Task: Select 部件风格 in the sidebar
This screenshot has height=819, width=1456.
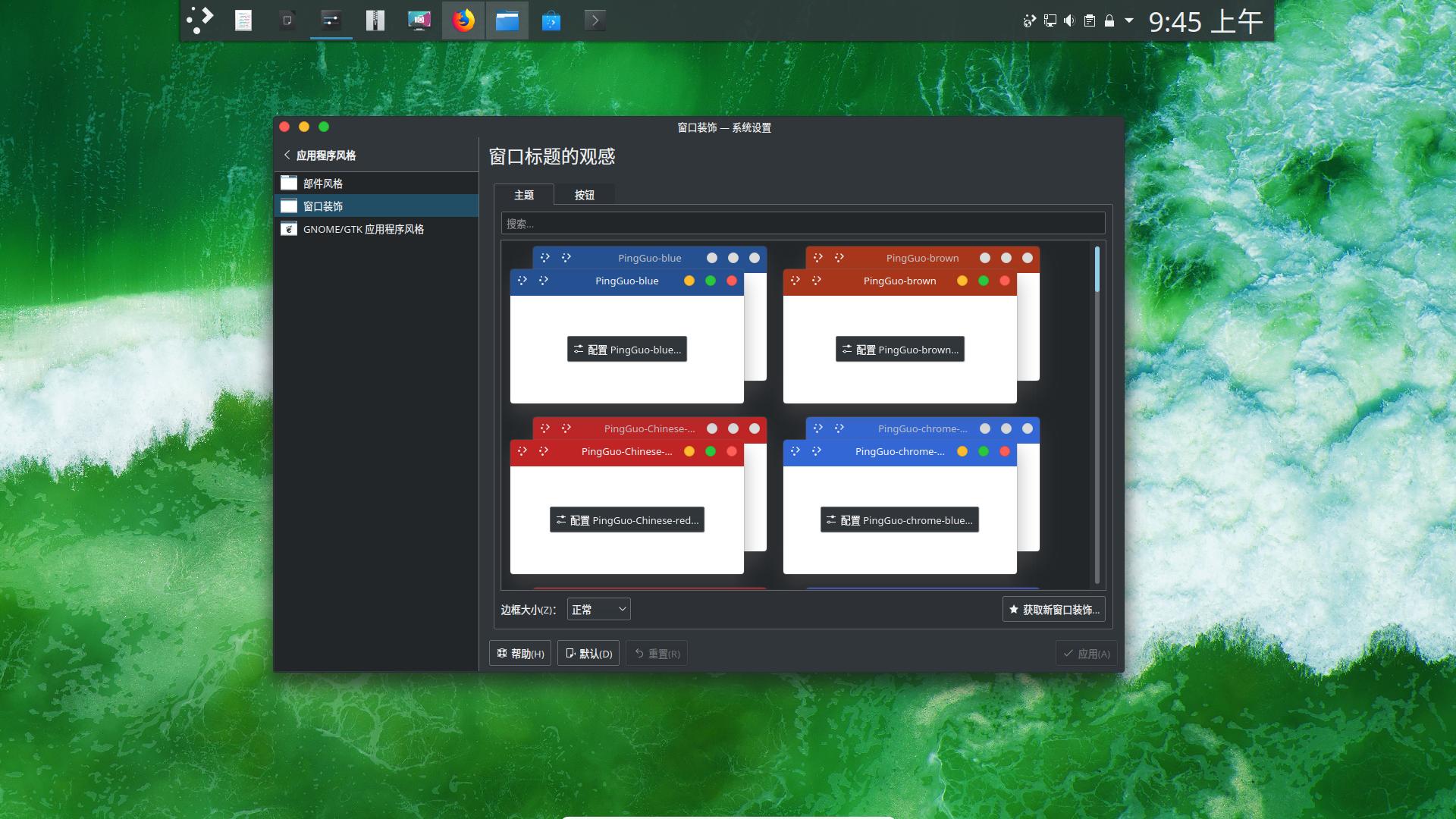Action: point(376,184)
